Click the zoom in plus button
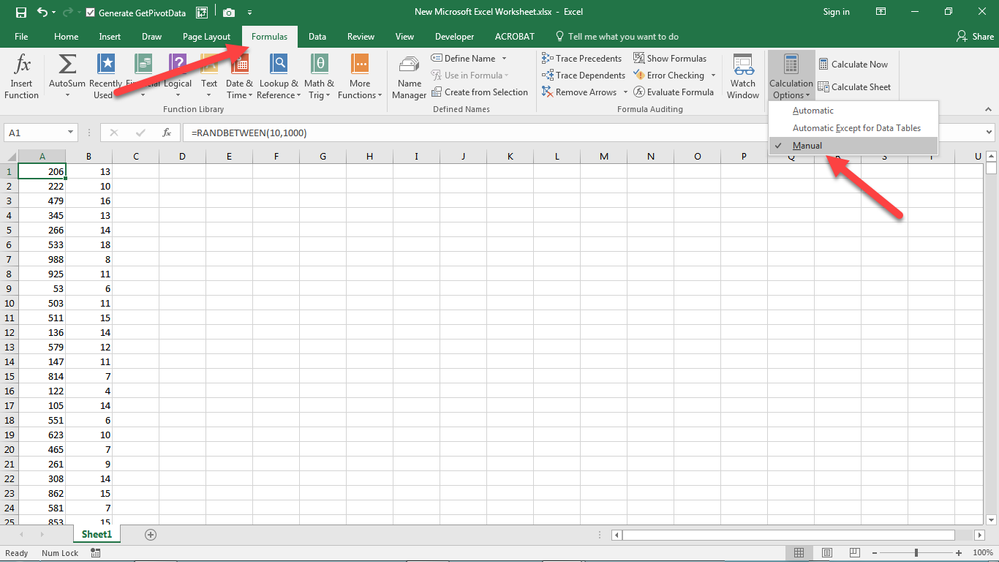Screen dimensions: 999x562 (x=958, y=552)
